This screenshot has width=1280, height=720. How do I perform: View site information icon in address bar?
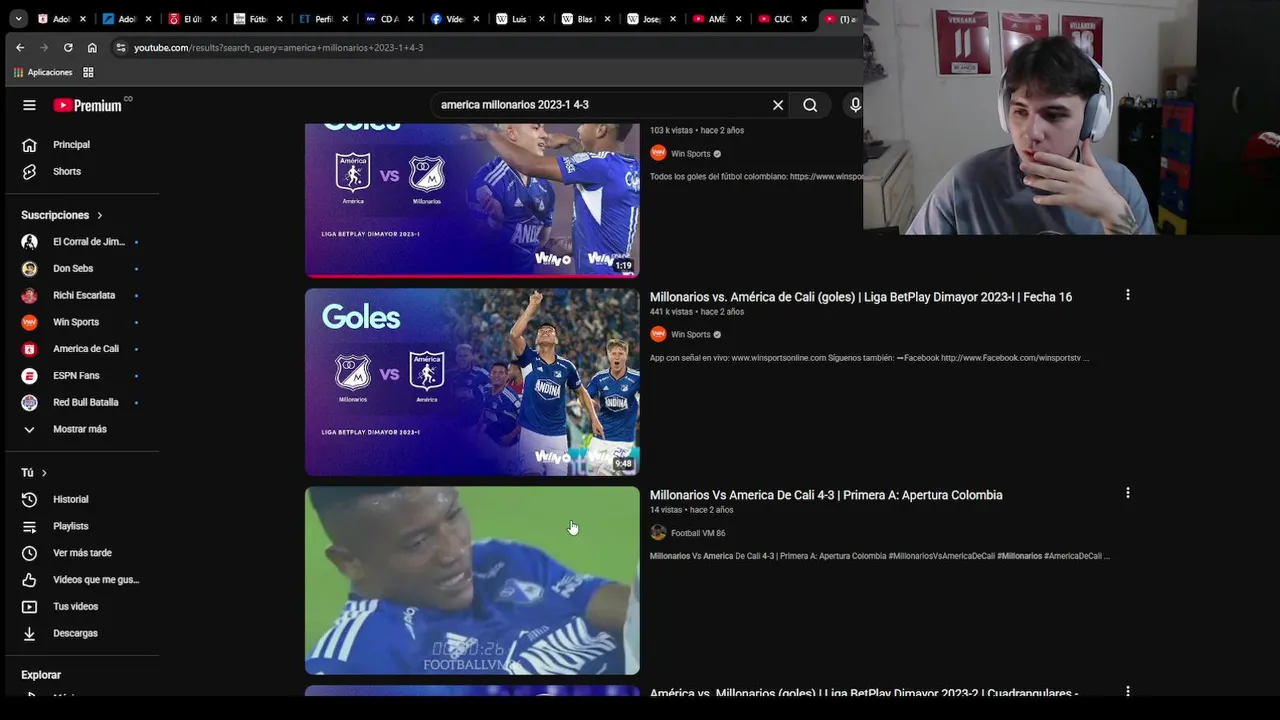(121, 47)
